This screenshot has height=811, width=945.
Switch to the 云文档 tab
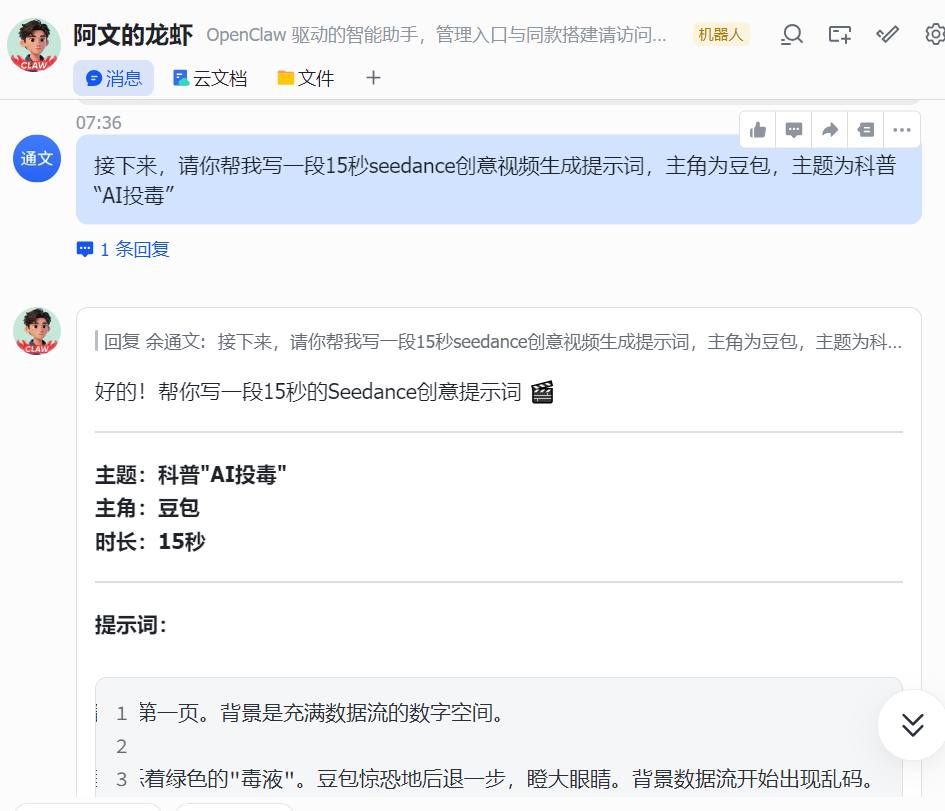(210, 77)
